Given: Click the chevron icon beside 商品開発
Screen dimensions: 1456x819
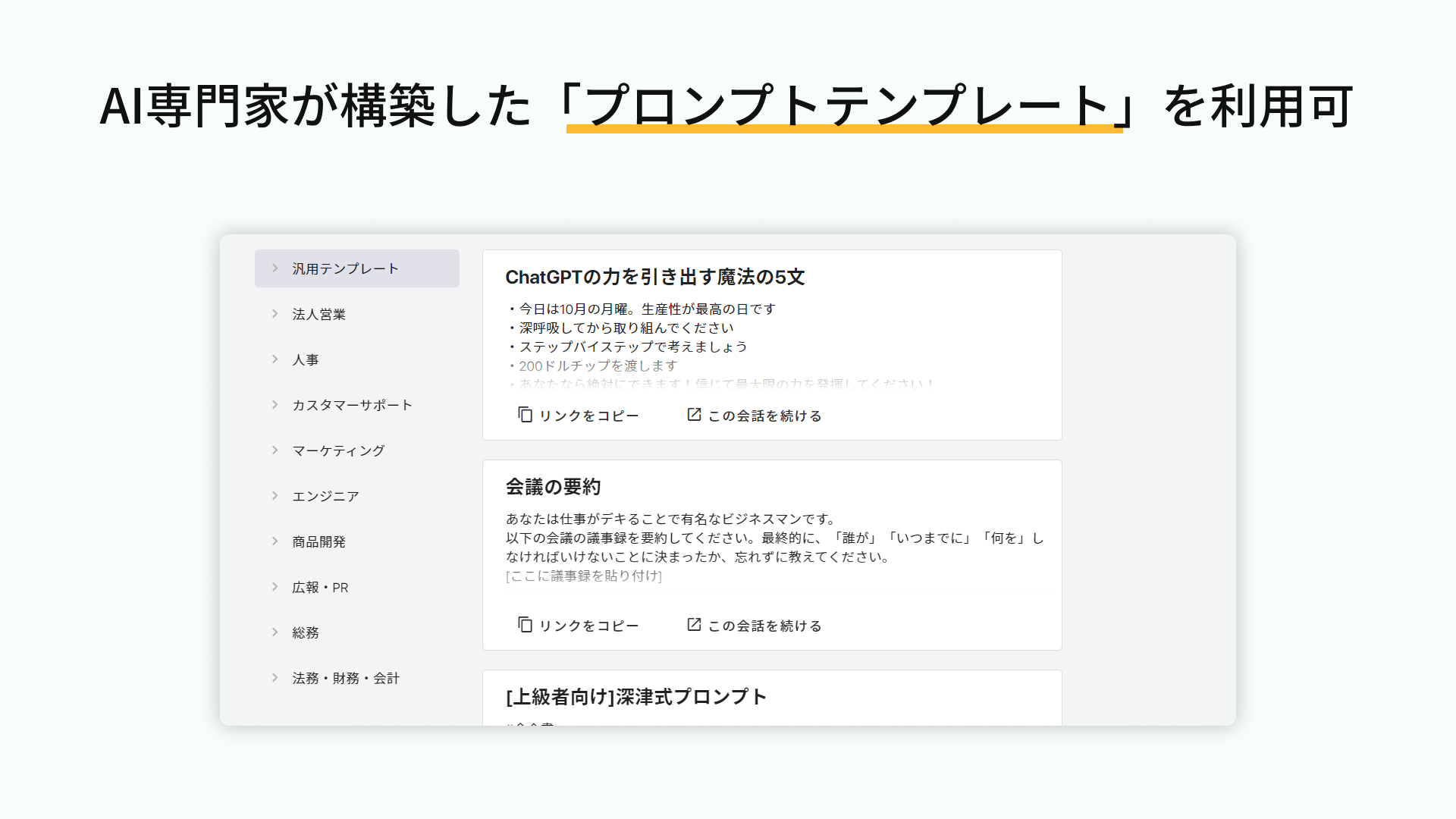Looking at the screenshot, I should coord(275,541).
